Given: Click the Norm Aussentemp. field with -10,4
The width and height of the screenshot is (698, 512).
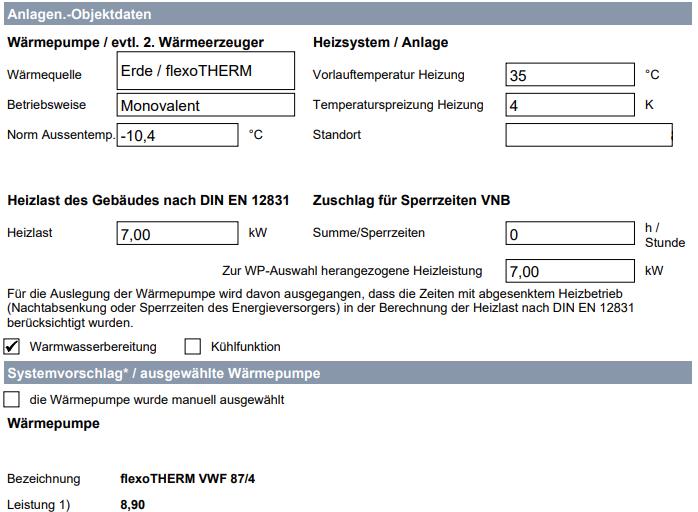Looking at the screenshot, I should click(x=177, y=135).
